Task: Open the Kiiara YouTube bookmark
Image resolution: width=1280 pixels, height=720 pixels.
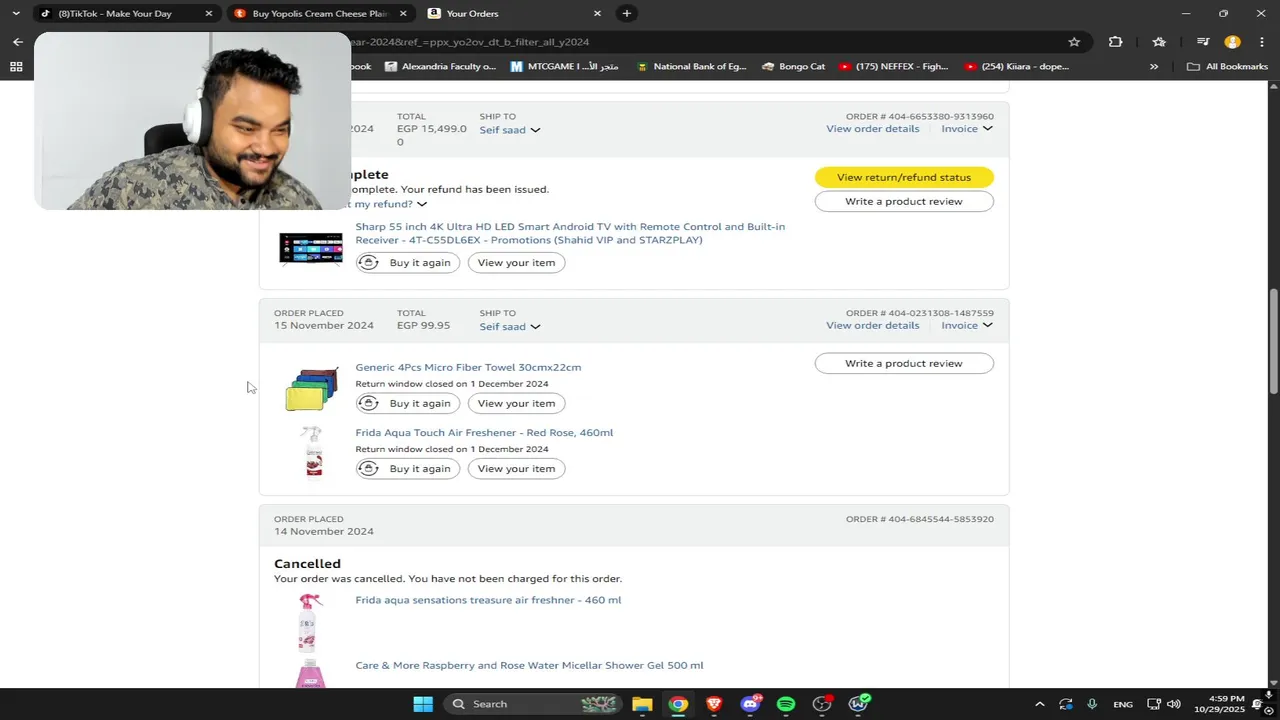Action: (x=1017, y=67)
